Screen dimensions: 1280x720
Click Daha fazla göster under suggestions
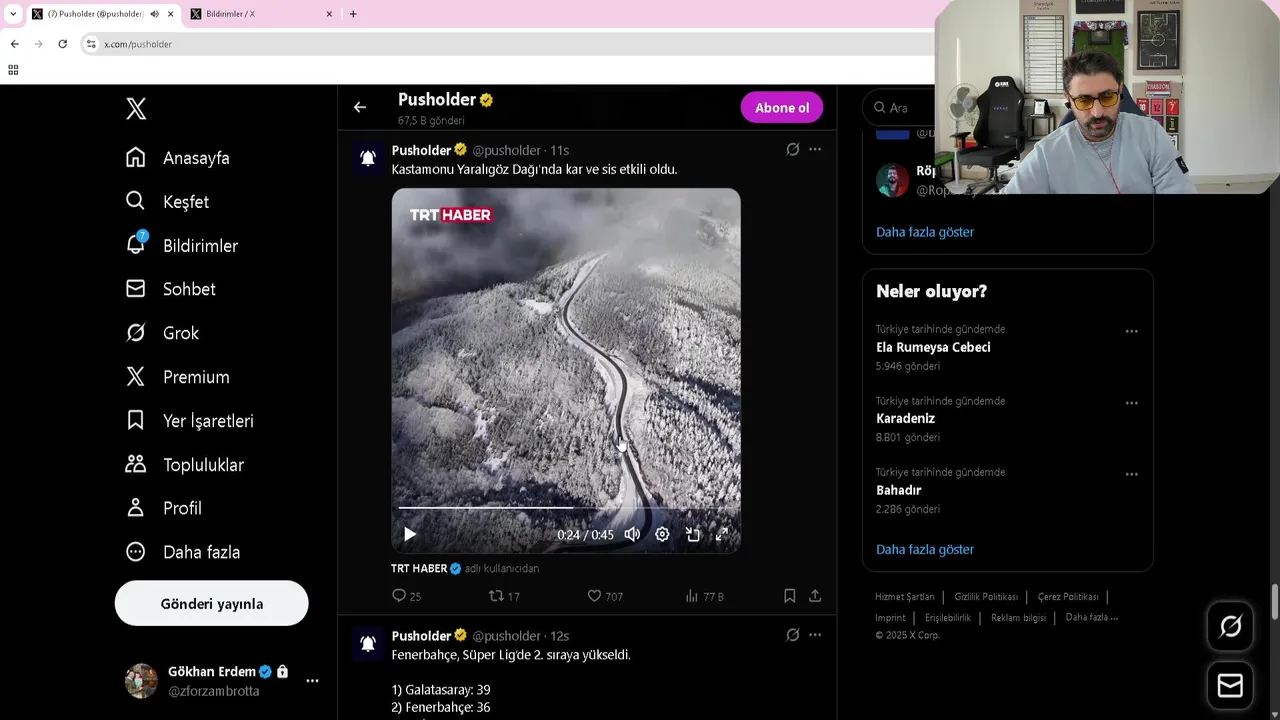925,232
